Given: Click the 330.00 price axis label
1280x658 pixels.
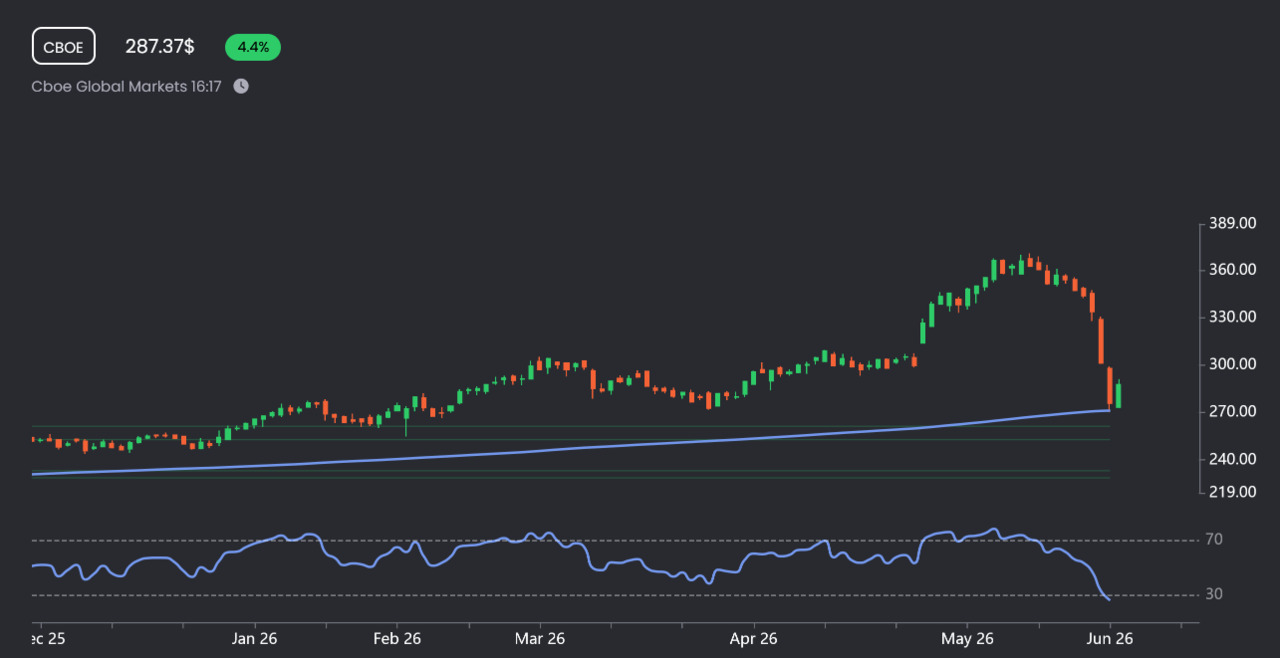Looking at the screenshot, I should pyautogui.click(x=1232, y=317).
